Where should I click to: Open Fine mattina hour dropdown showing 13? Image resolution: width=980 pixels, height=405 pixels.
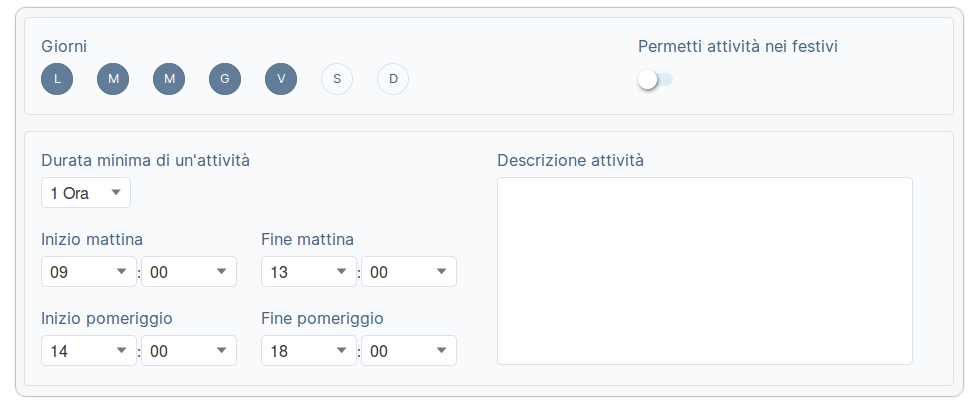tap(309, 272)
